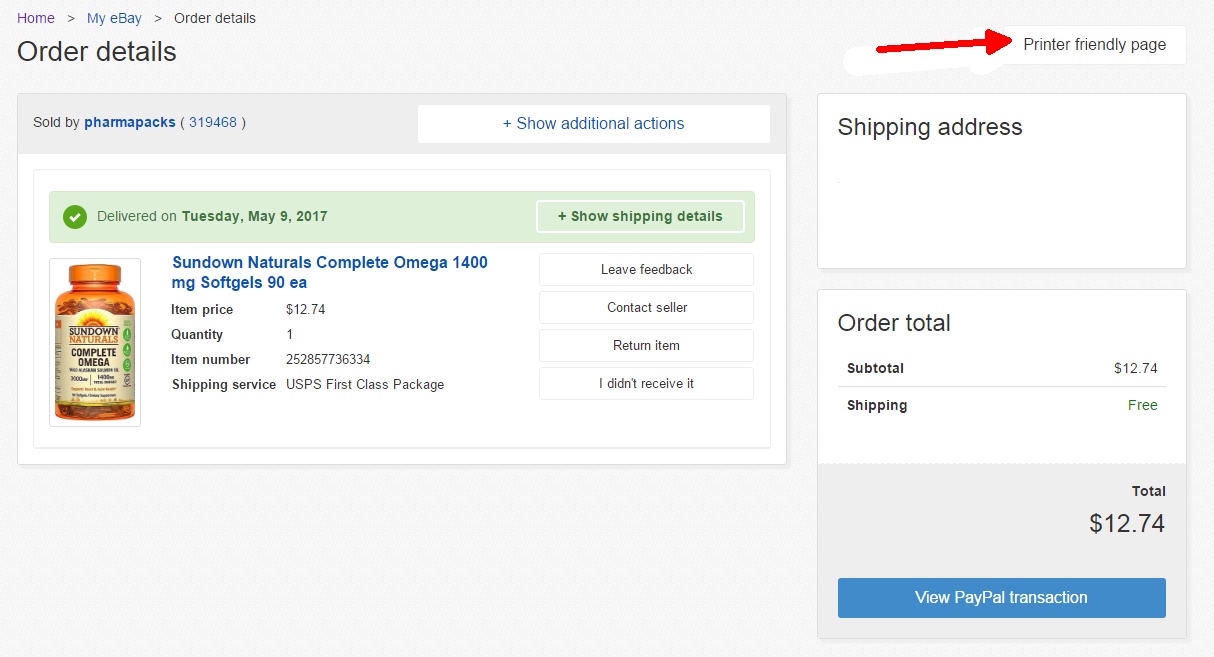Click the Shipping address heading

point(930,127)
